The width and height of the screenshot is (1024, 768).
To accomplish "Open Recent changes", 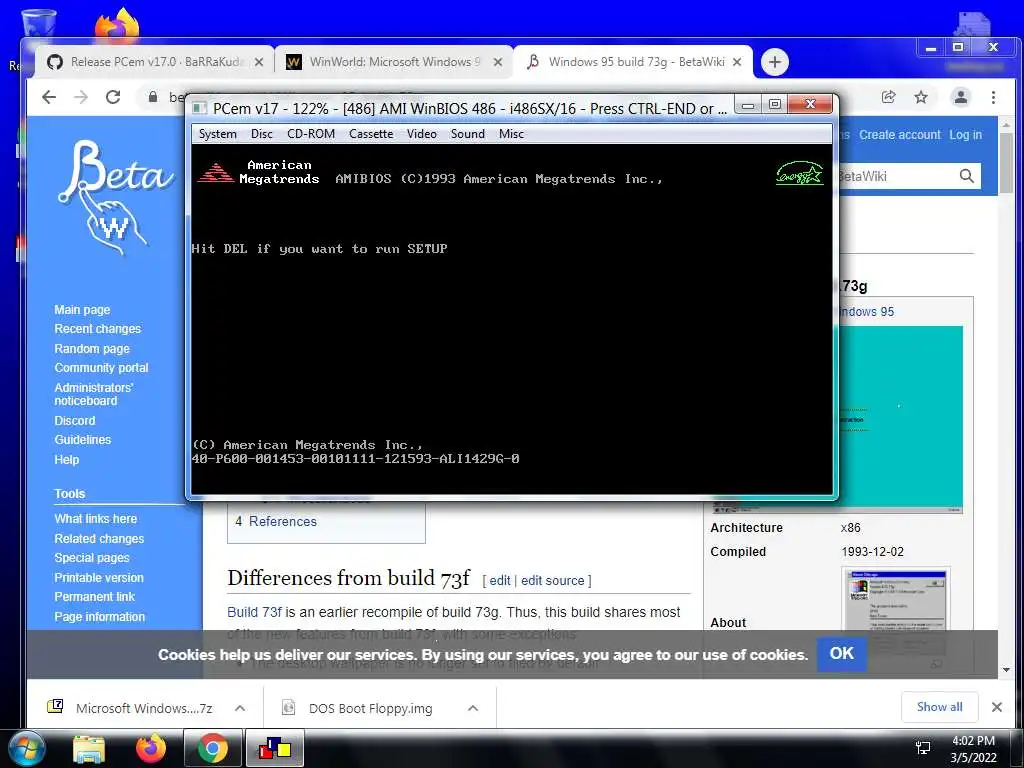I will (x=97, y=328).
